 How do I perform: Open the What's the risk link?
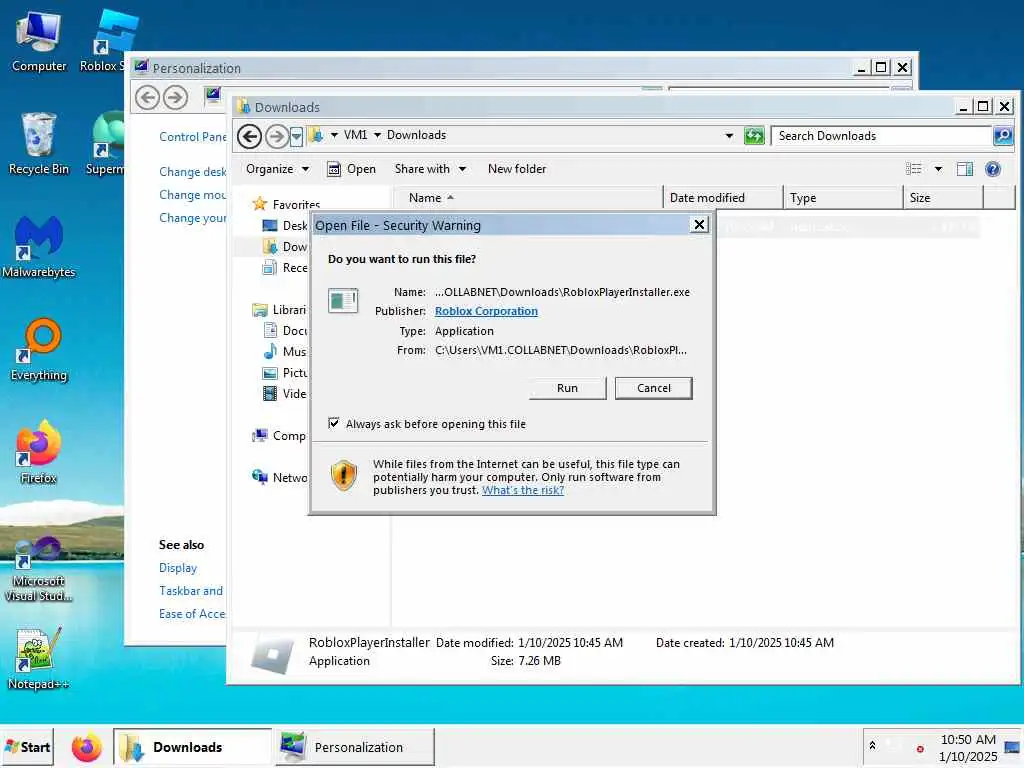pyautogui.click(x=522, y=490)
